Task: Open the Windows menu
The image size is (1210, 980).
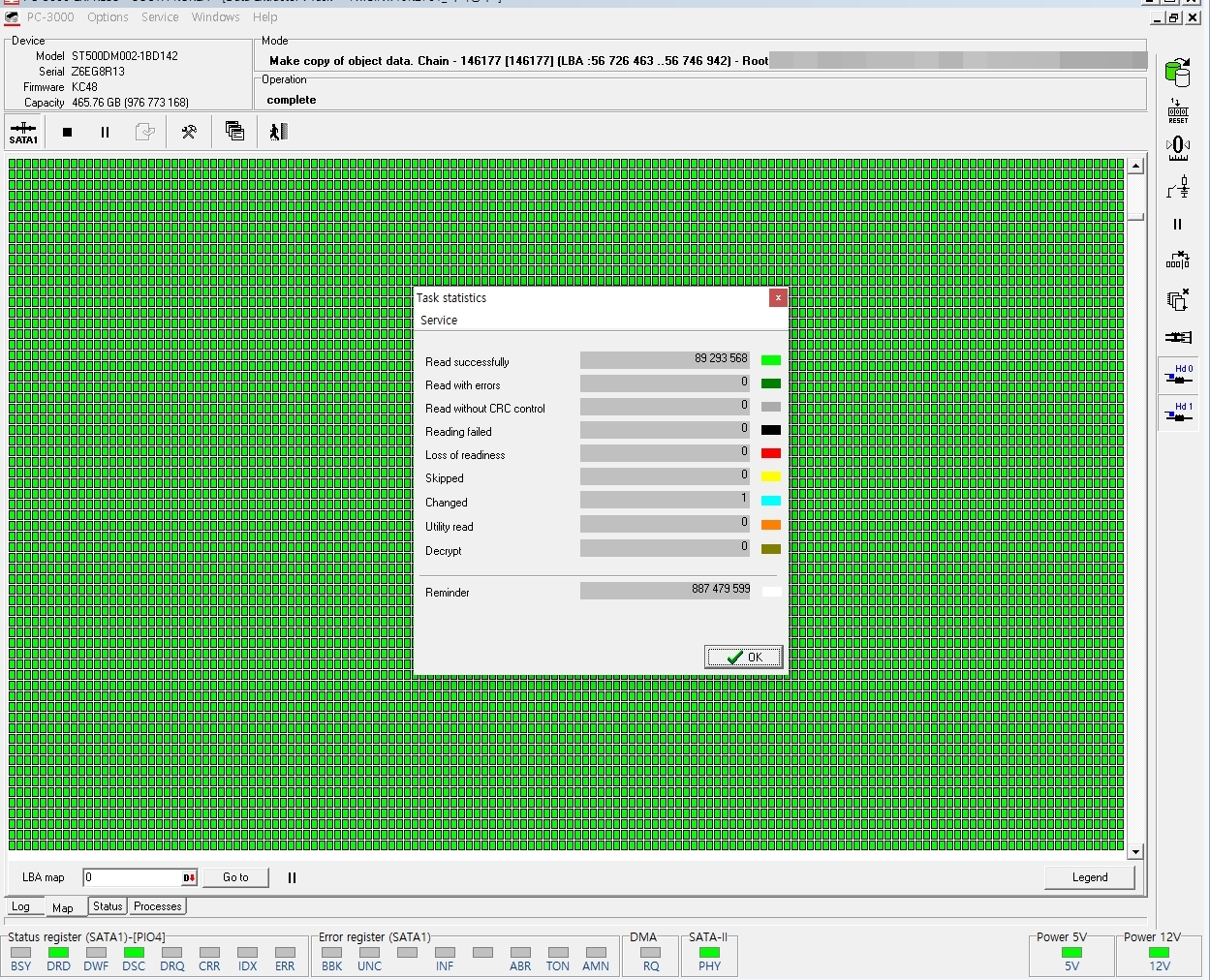Action: 215,17
